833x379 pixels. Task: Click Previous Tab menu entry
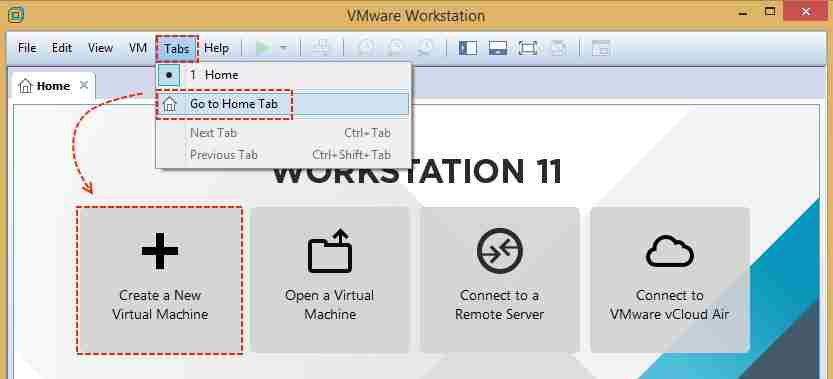[283, 155]
